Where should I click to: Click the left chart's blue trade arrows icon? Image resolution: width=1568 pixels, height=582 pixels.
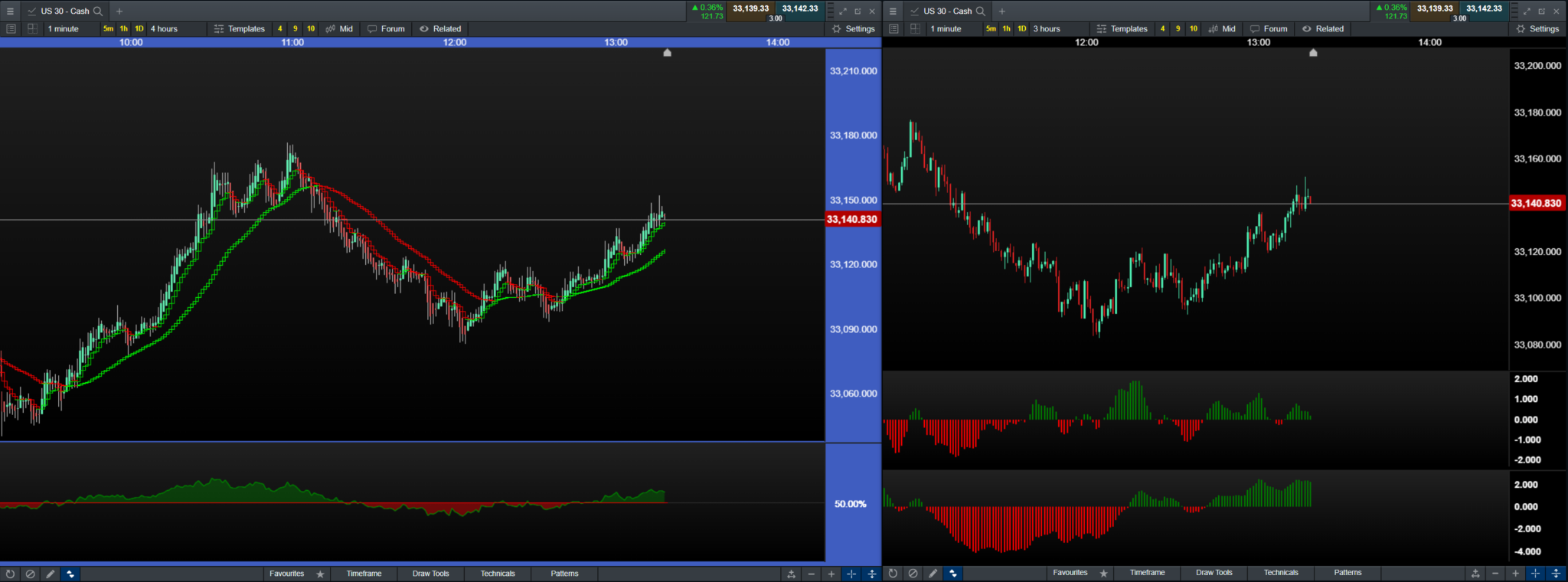[x=70, y=574]
